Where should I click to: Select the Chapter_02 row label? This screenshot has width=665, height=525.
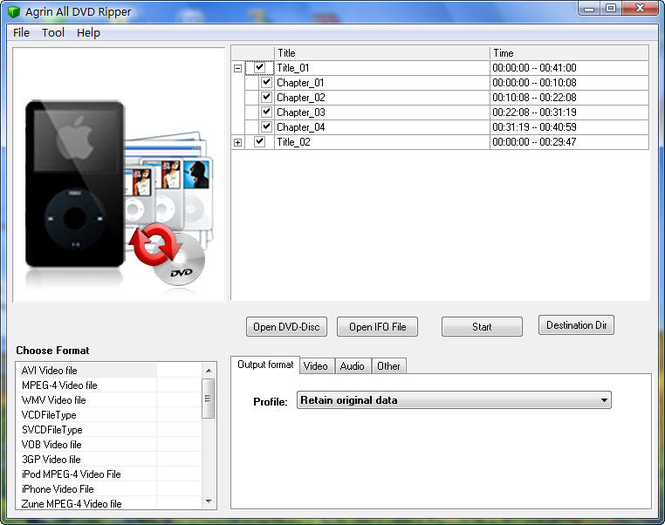coord(301,98)
